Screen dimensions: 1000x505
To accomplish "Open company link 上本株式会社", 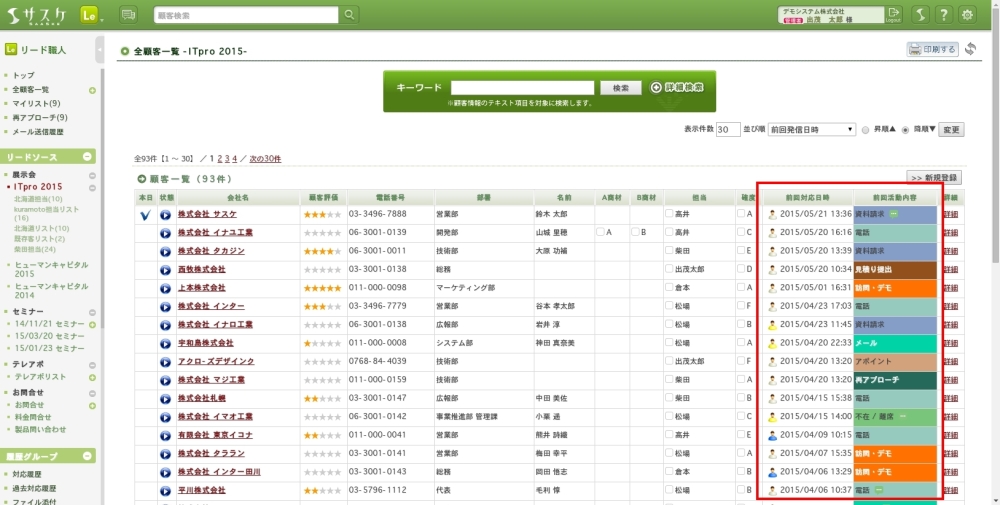I will pos(201,288).
